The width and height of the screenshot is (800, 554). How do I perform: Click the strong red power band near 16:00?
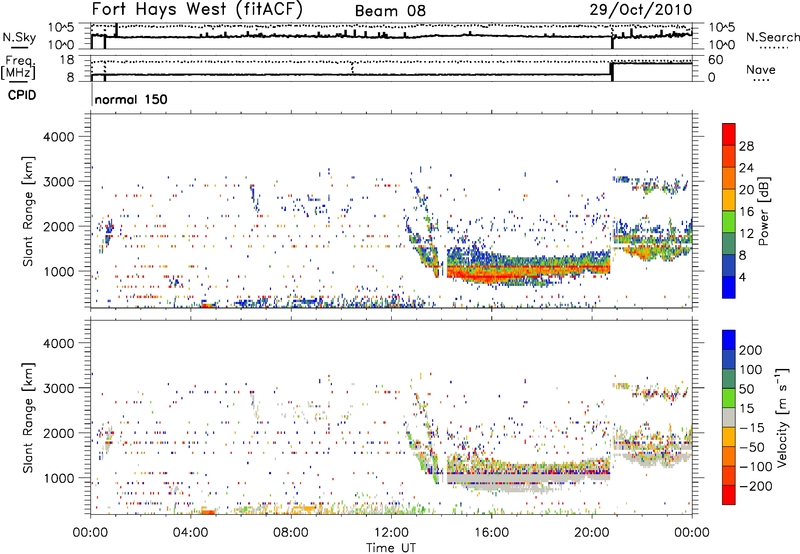491,272
